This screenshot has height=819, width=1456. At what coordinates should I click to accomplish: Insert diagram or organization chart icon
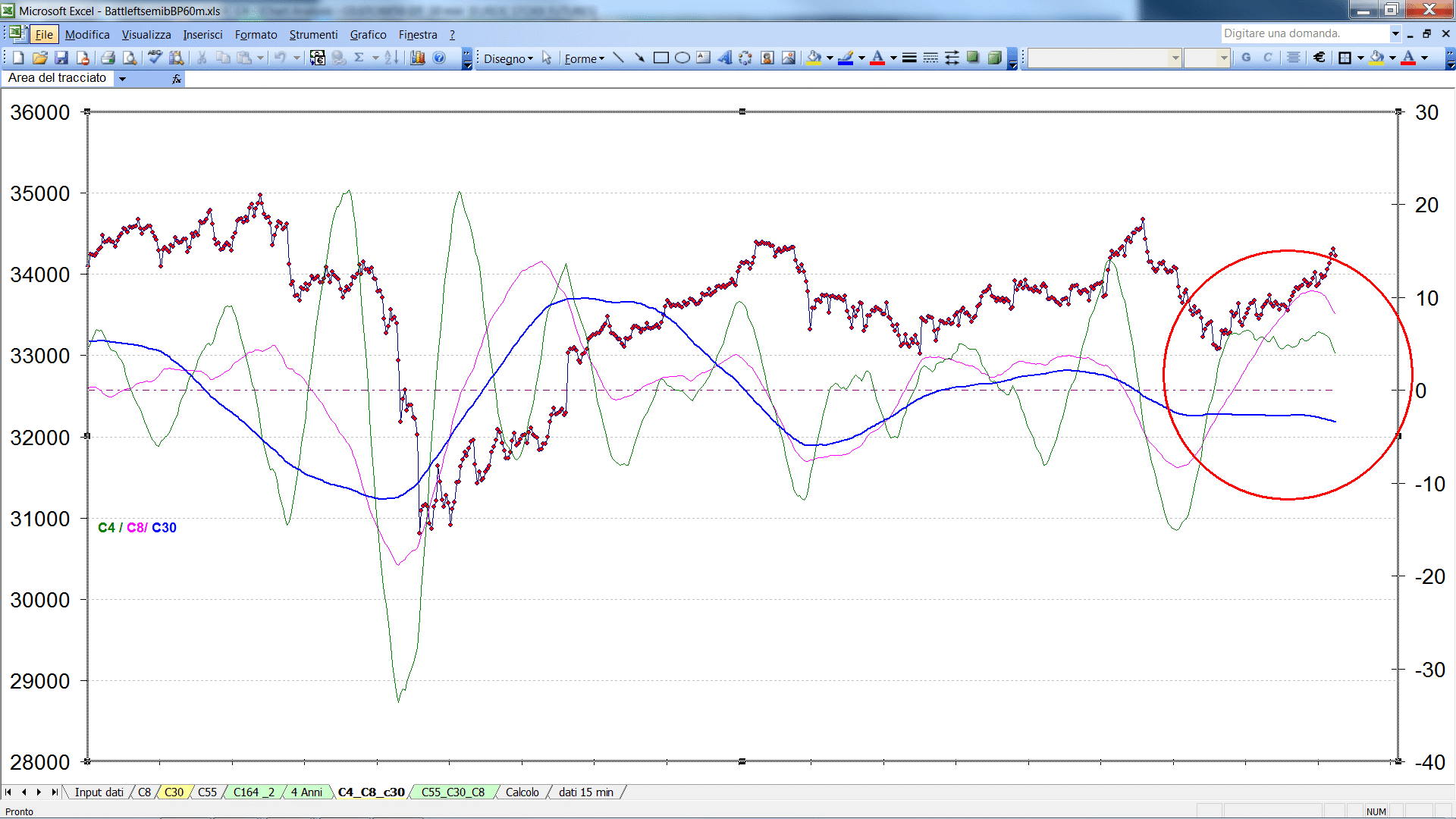click(x=746, y=58)
